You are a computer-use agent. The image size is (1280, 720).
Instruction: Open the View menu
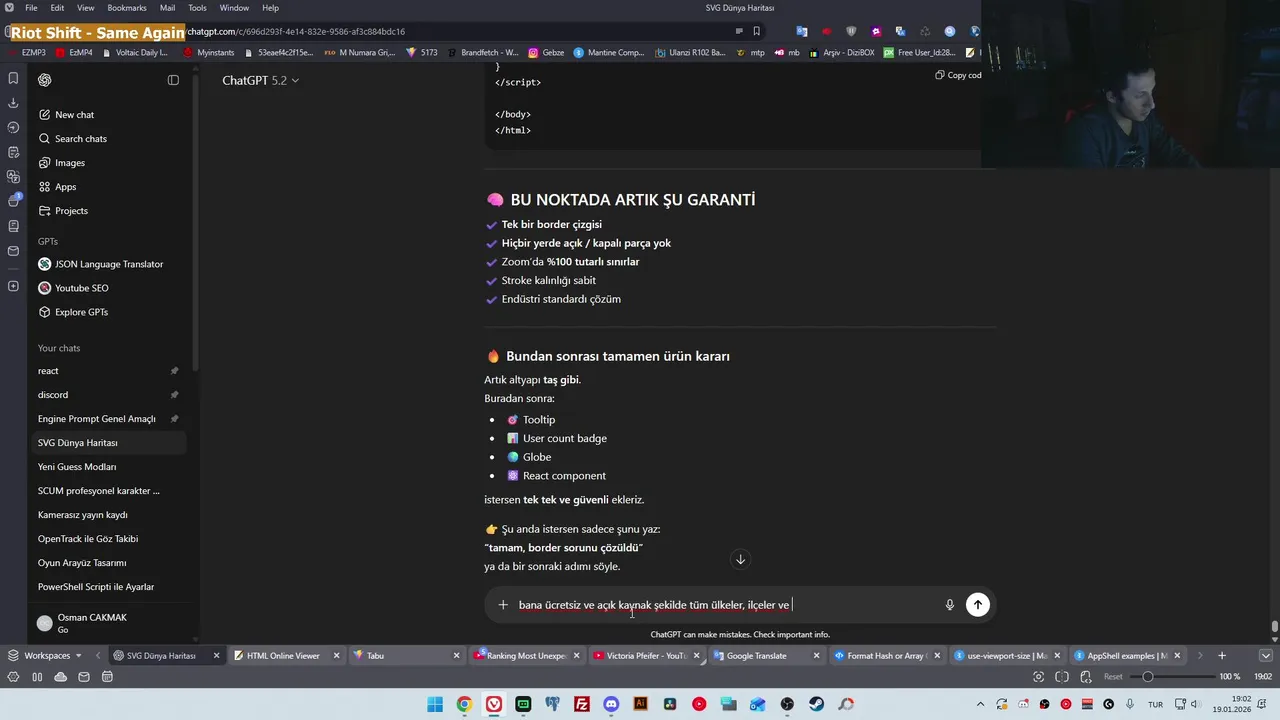coord(86,8)
